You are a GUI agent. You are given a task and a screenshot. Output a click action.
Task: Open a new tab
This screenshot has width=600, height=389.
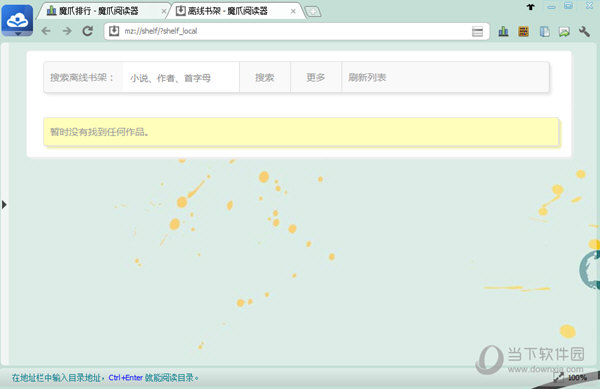pos(313,11)
